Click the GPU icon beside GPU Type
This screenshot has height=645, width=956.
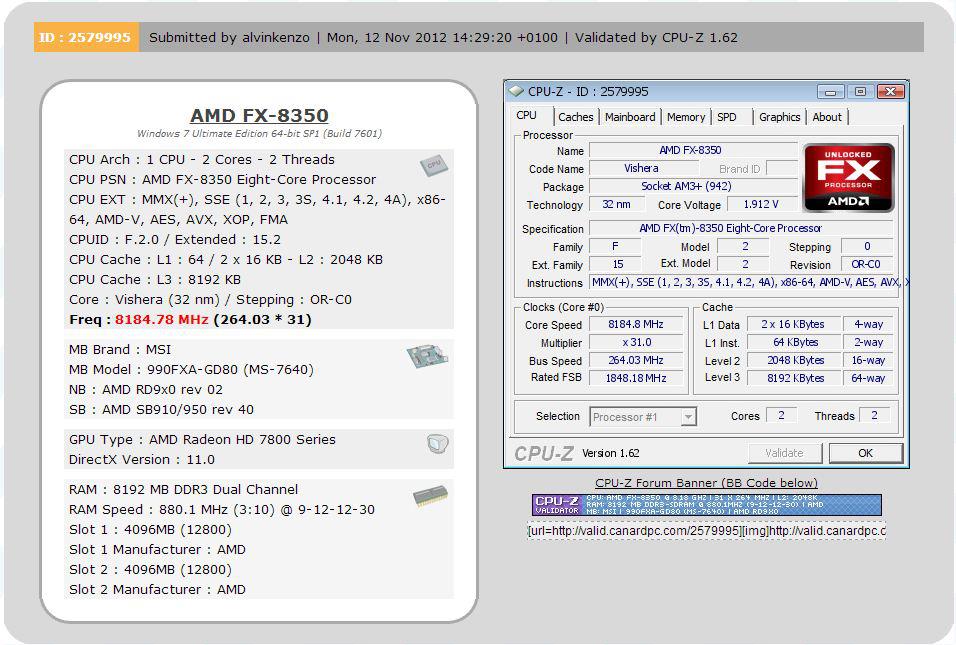tap(437, 444)
